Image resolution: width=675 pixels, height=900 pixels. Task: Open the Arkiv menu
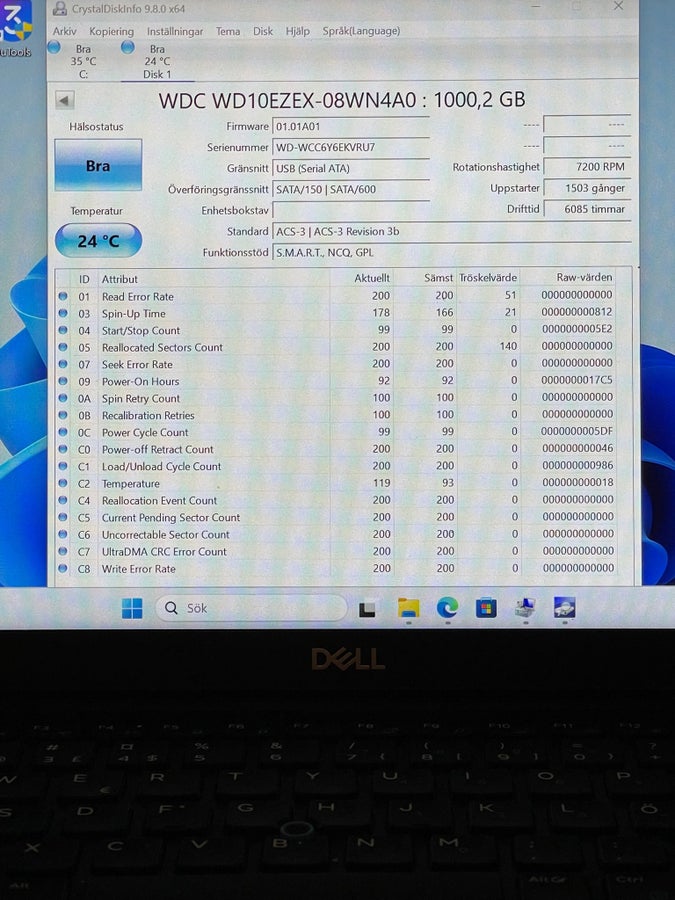coord(64,31)
